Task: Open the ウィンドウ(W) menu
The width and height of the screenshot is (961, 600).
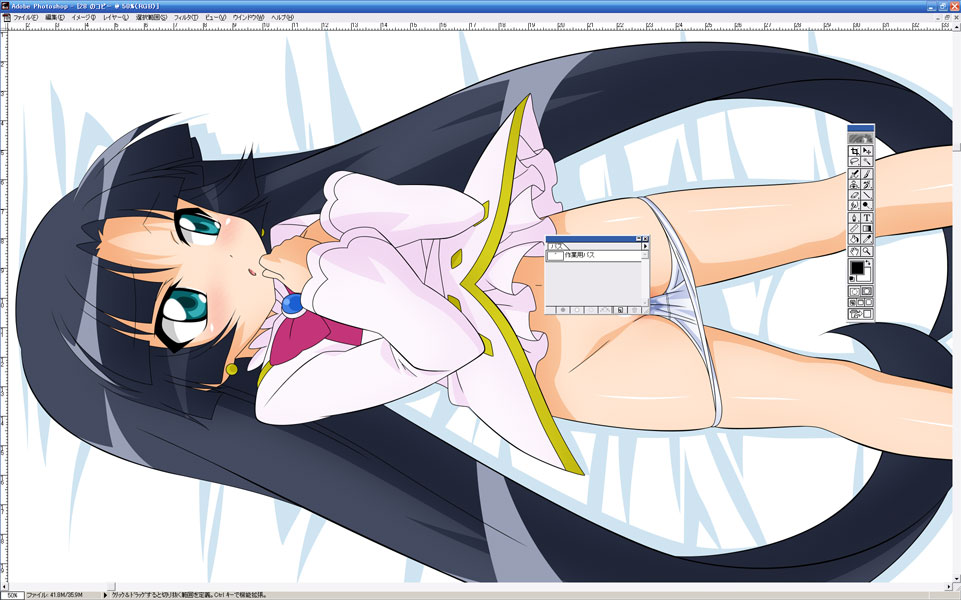Action: click(x=248, y=18)
